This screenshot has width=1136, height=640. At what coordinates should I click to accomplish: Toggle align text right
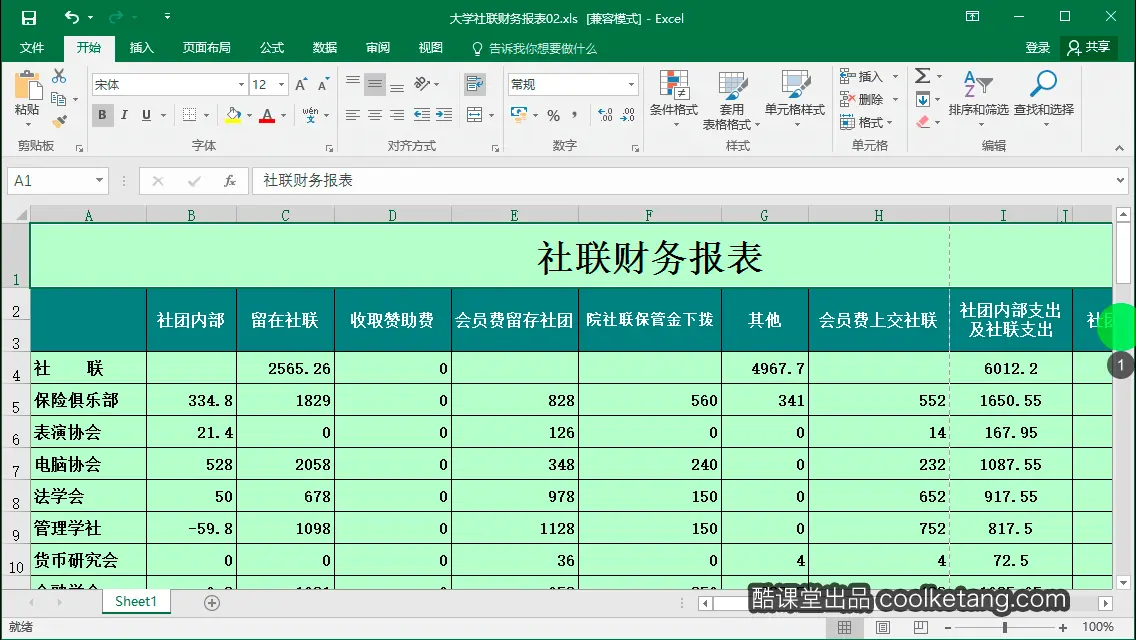pos(397,115)
